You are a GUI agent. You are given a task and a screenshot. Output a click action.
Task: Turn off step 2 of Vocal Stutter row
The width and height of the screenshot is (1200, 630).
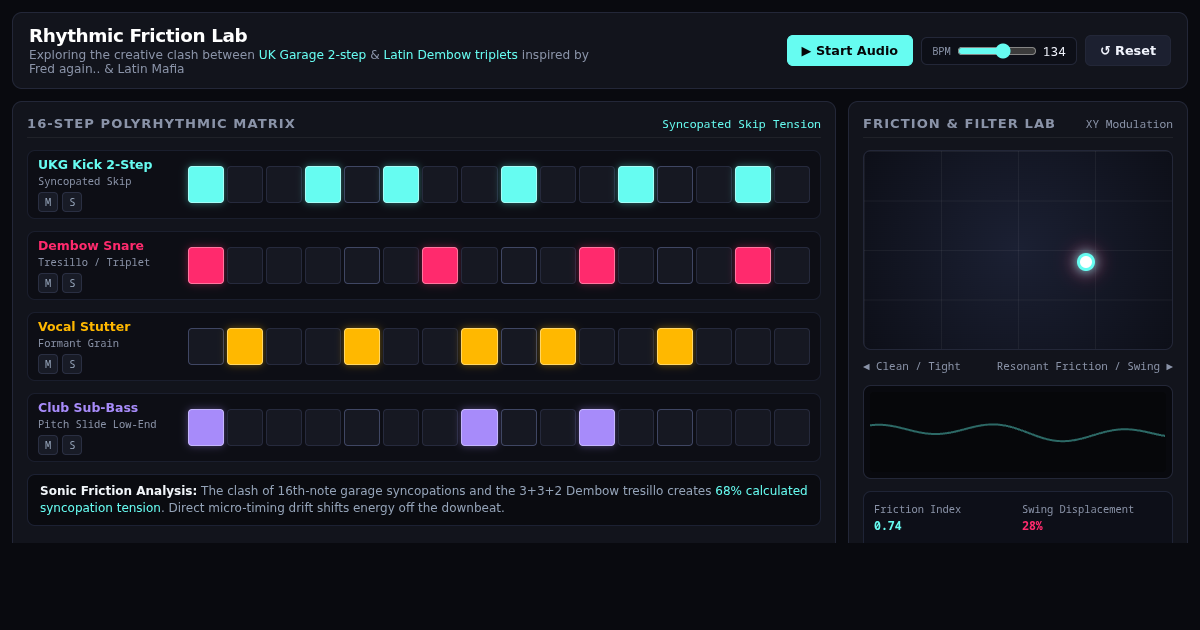click(x=245, y=347)
